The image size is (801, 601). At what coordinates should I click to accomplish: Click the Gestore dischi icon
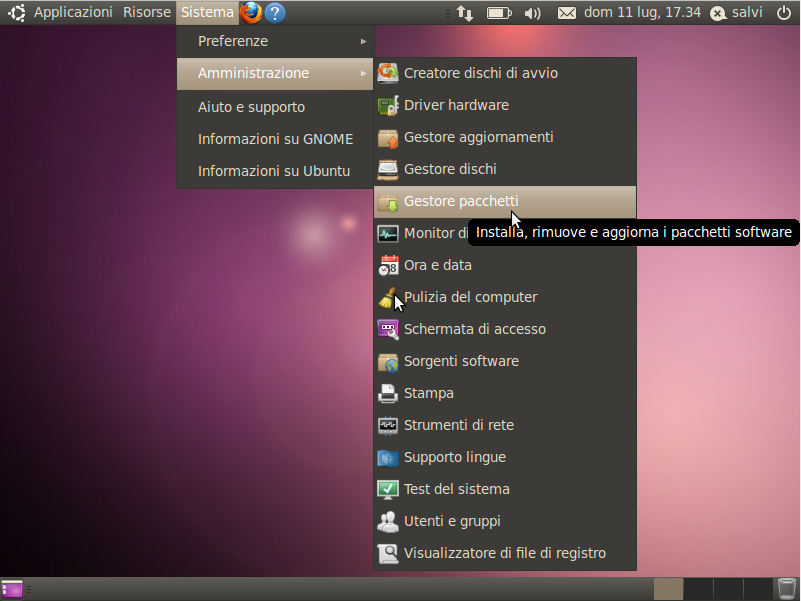click(388, 170)
